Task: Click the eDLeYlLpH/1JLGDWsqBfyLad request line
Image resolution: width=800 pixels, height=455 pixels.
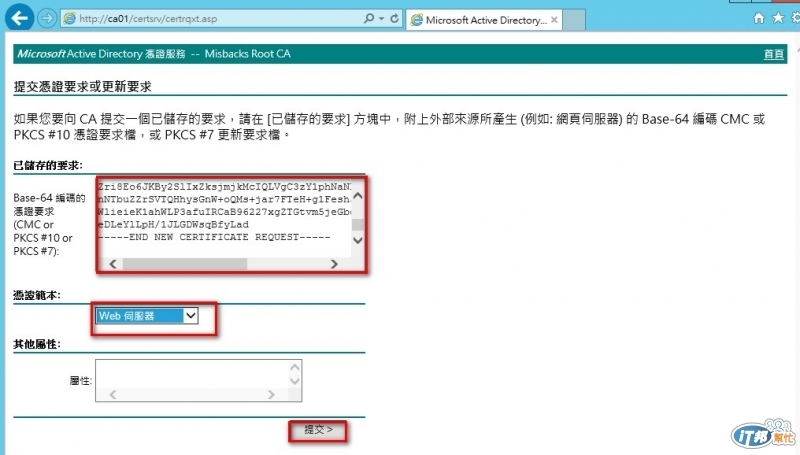Action: click(x=173, y=224)
